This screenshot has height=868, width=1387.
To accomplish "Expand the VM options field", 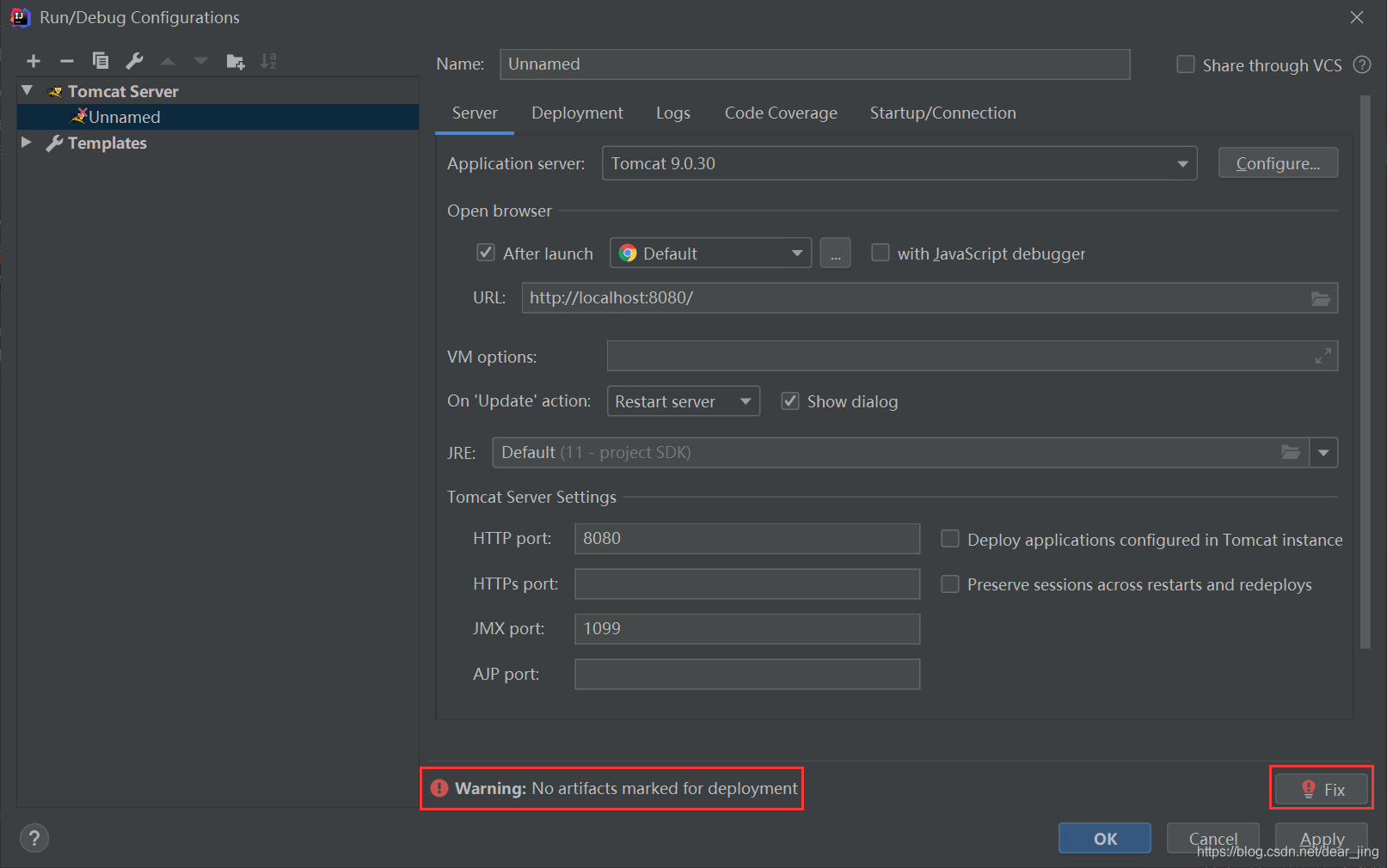I will pos(1323,356).
